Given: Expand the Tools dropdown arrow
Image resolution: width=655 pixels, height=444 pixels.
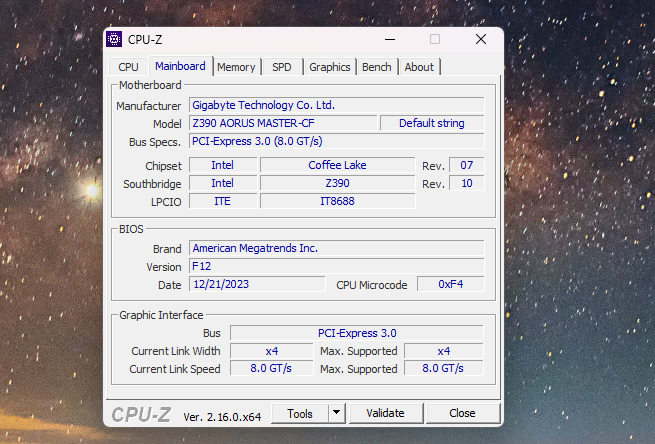Looking at the screenshot, I should [337, 414].
